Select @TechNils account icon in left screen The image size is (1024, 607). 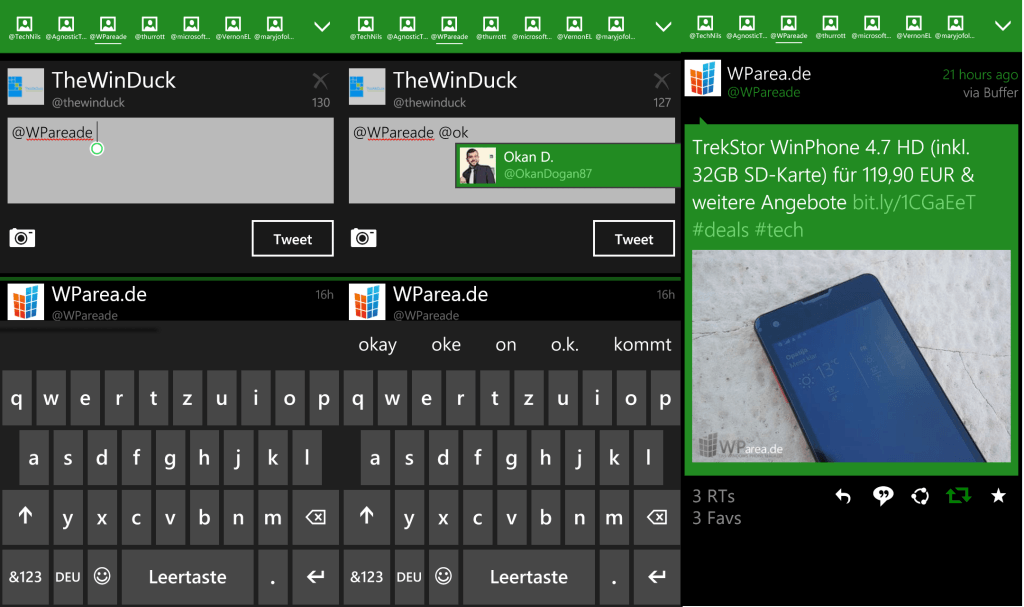click(24, 25)
